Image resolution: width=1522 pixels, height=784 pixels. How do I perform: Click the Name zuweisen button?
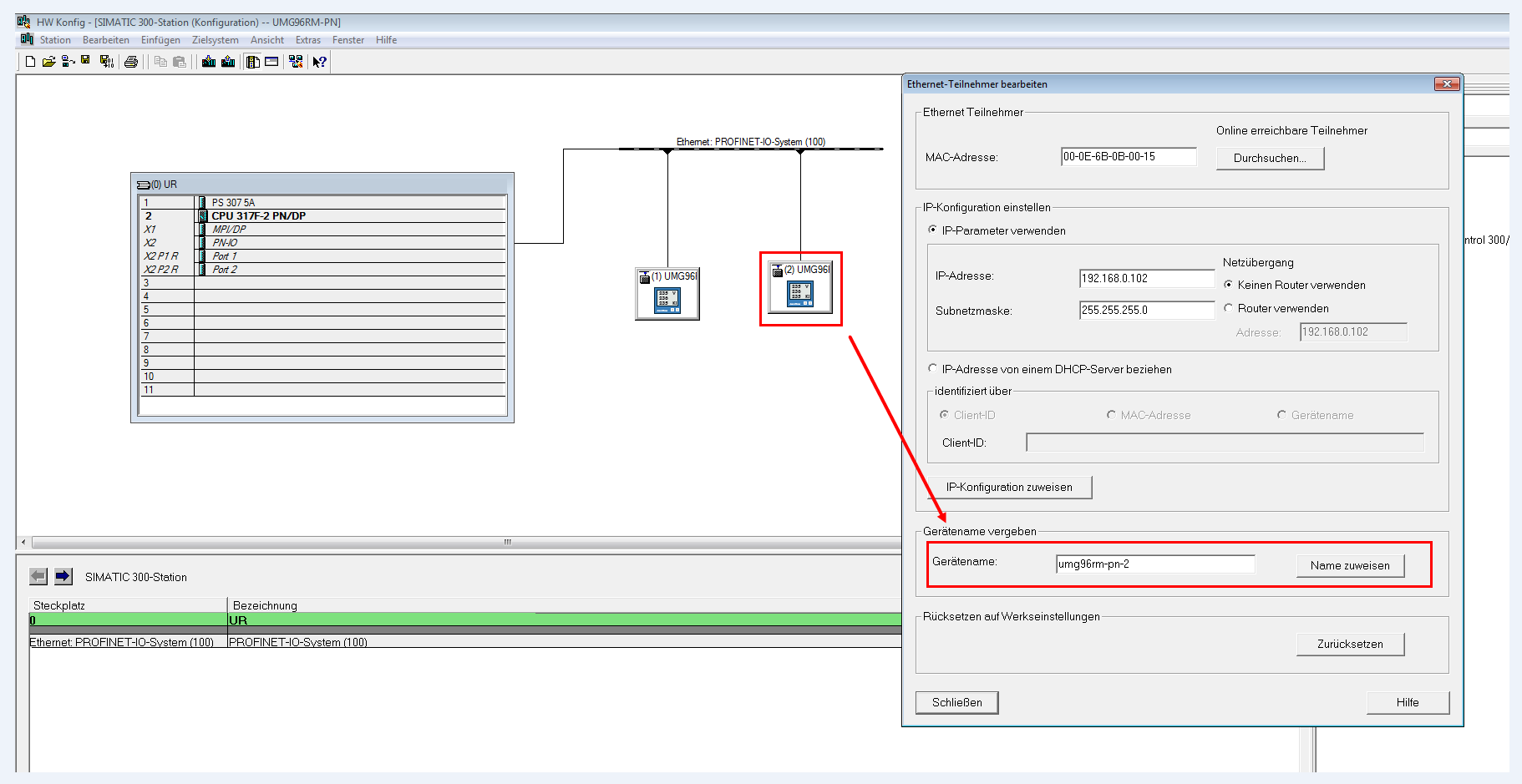1350,565
